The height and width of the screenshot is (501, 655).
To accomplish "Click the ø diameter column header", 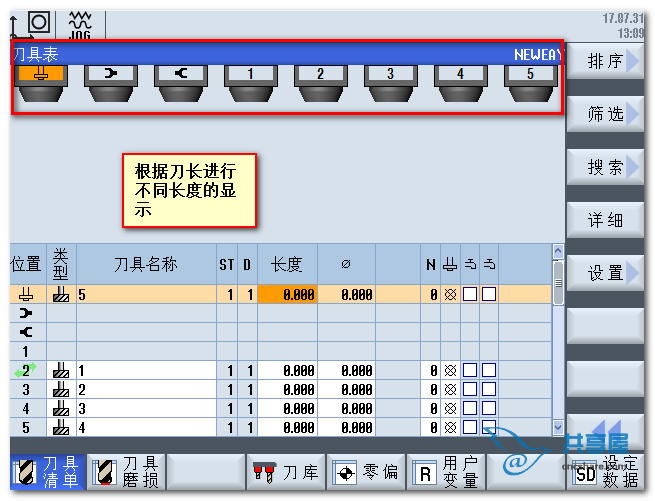I will pos(346,264).
